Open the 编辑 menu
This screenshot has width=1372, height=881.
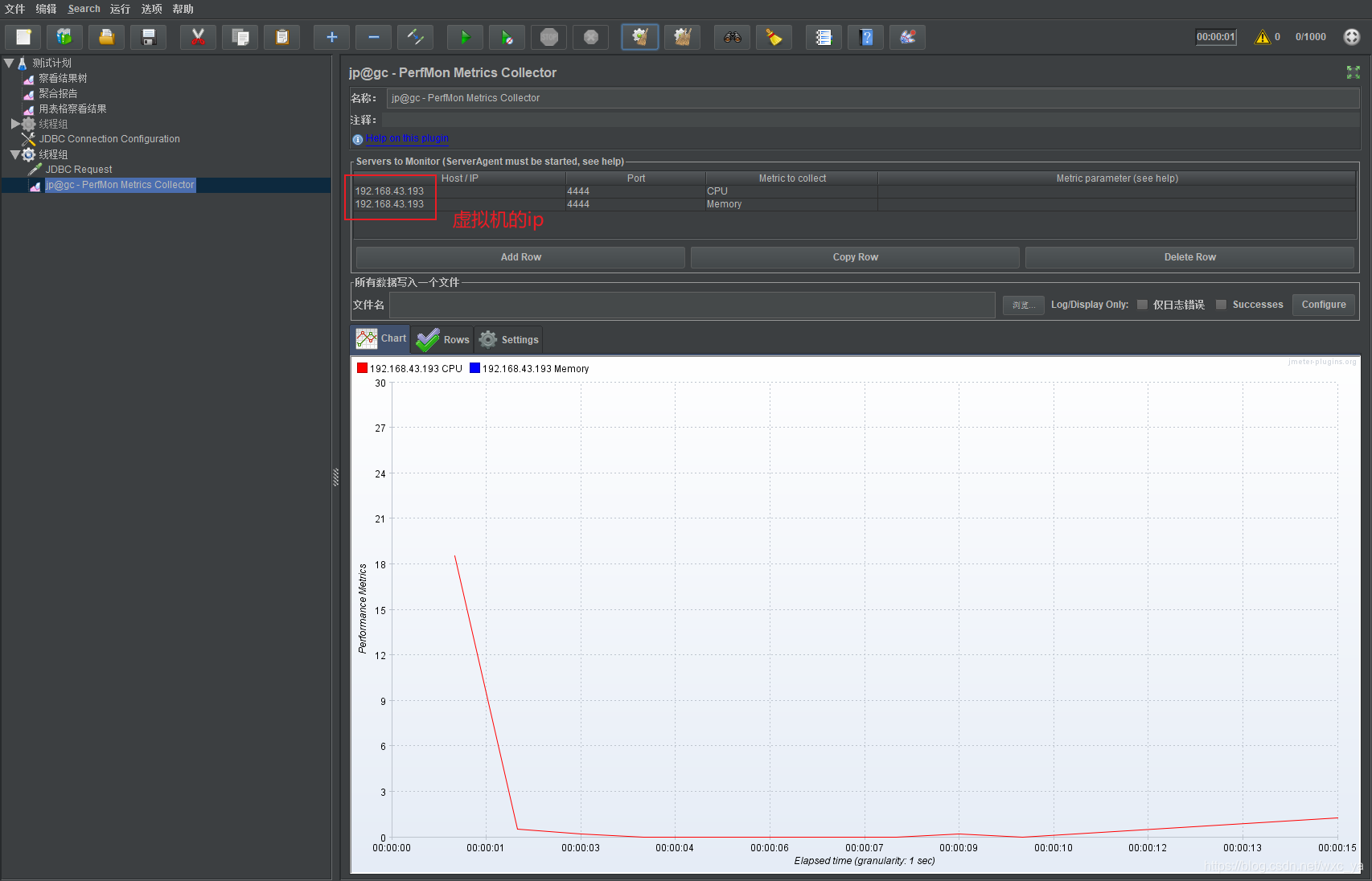click(x=46, y=9)
